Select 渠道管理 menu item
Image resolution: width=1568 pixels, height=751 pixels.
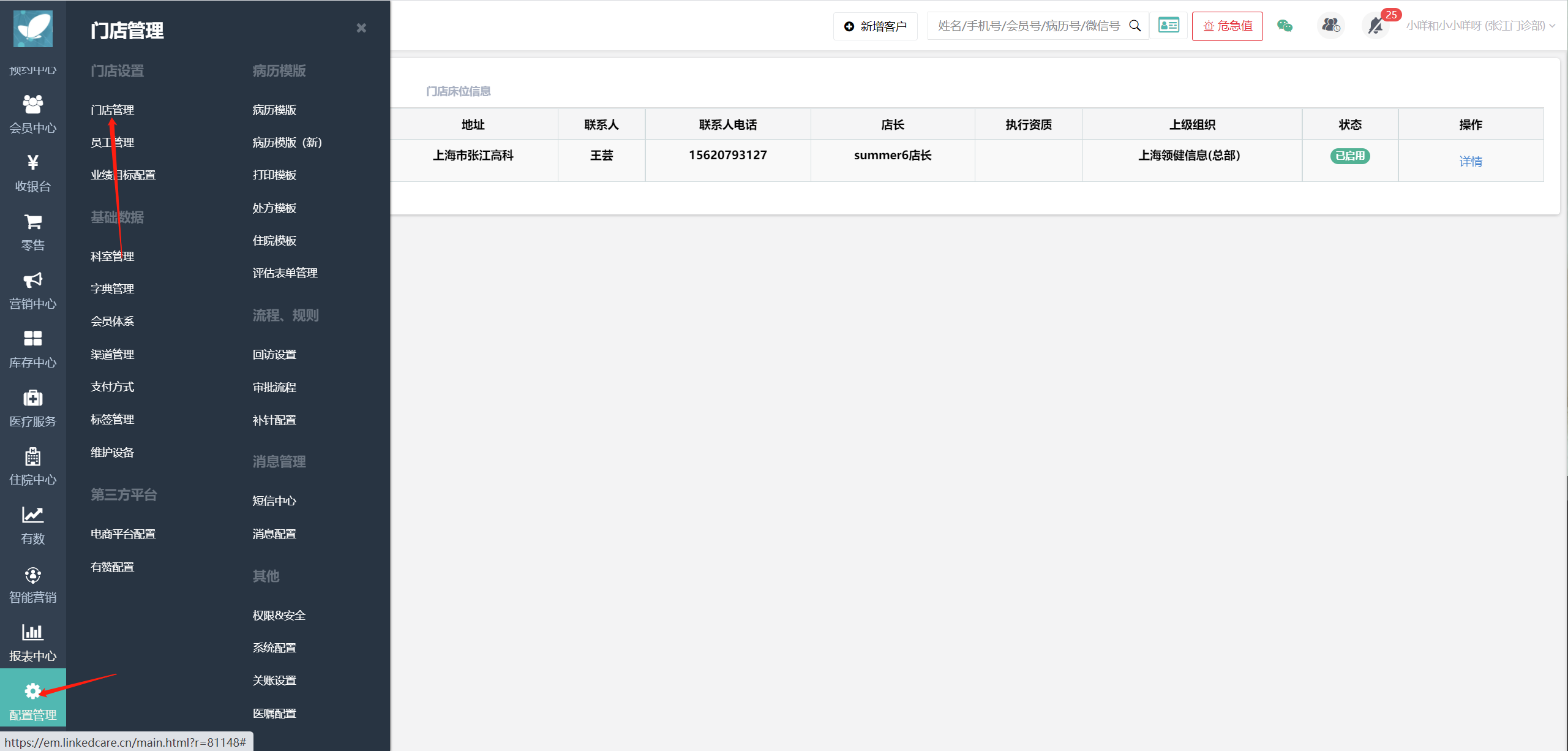click(x=112, y=354)
